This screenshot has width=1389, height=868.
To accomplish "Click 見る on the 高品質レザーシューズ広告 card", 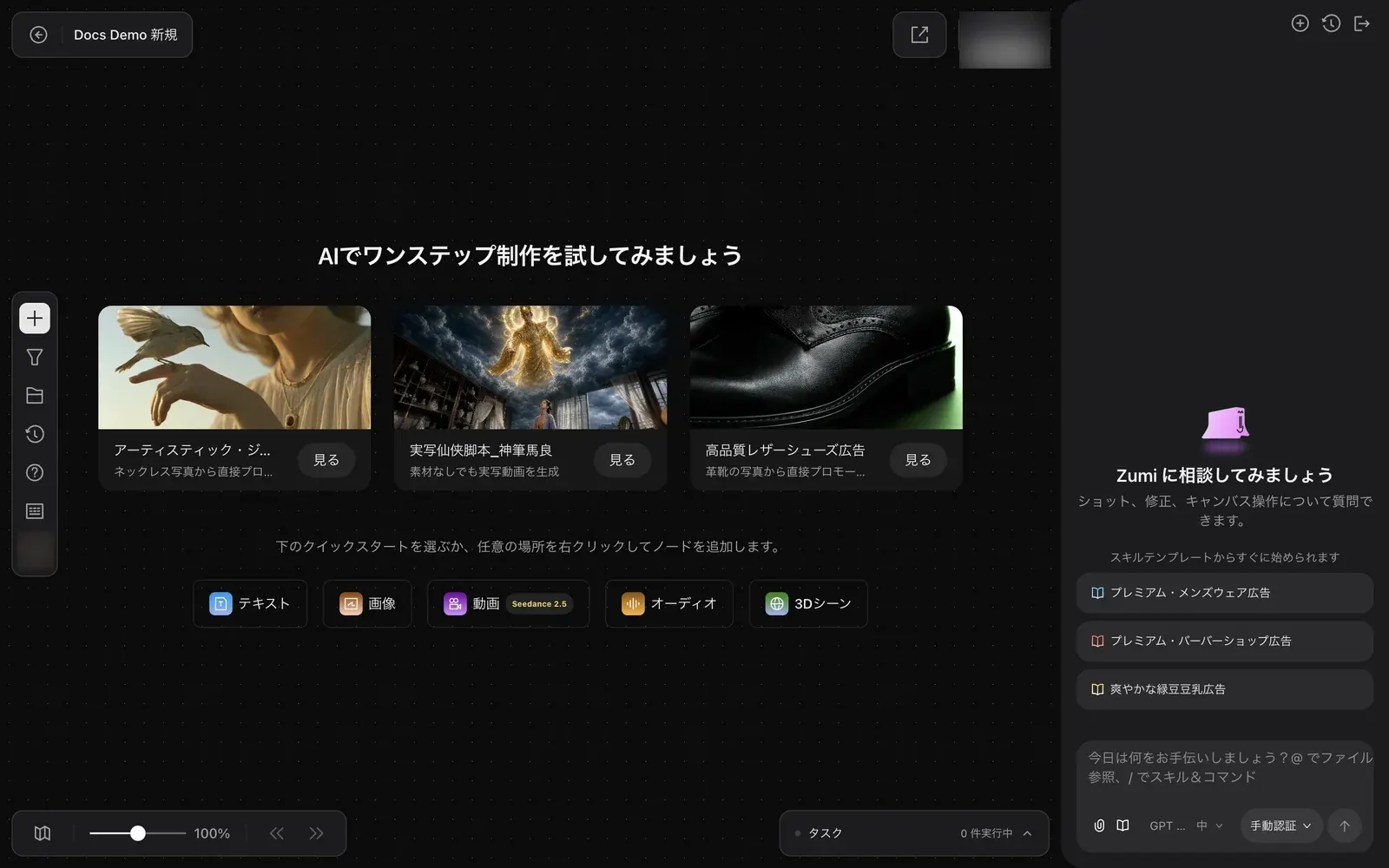I will pos(918,460).
